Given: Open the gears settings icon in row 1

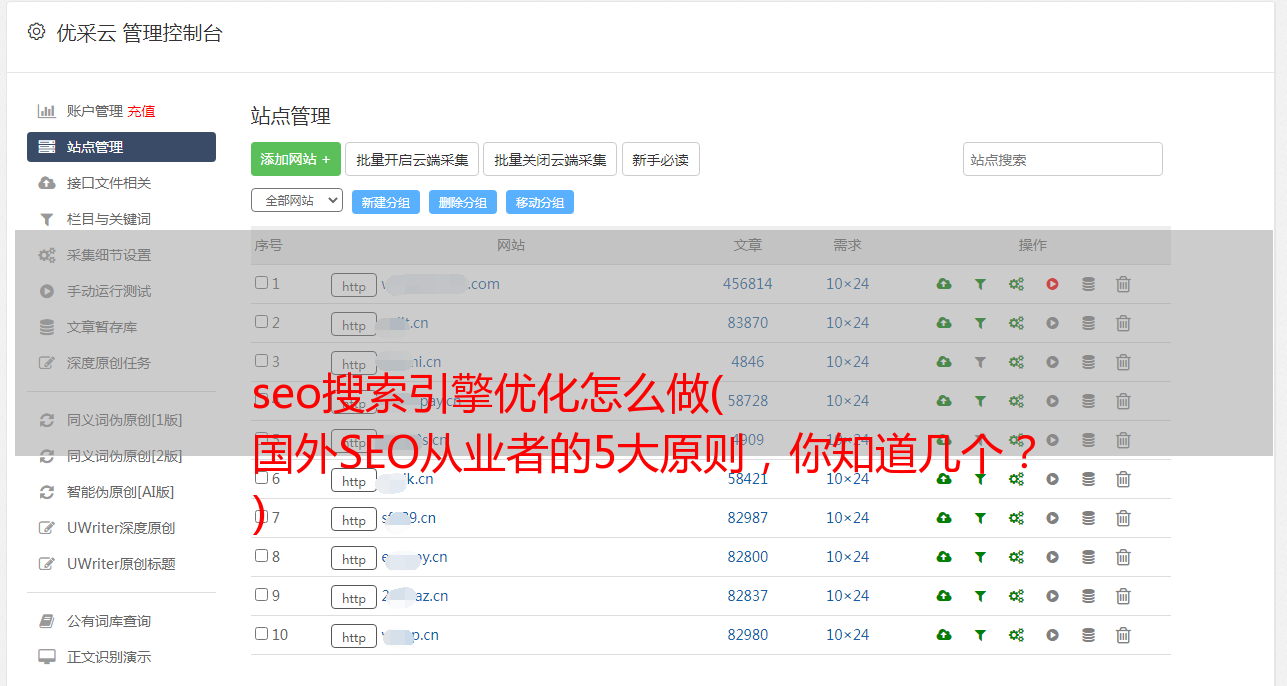Looking at the screenshot, I should [x=1016, y=284].
